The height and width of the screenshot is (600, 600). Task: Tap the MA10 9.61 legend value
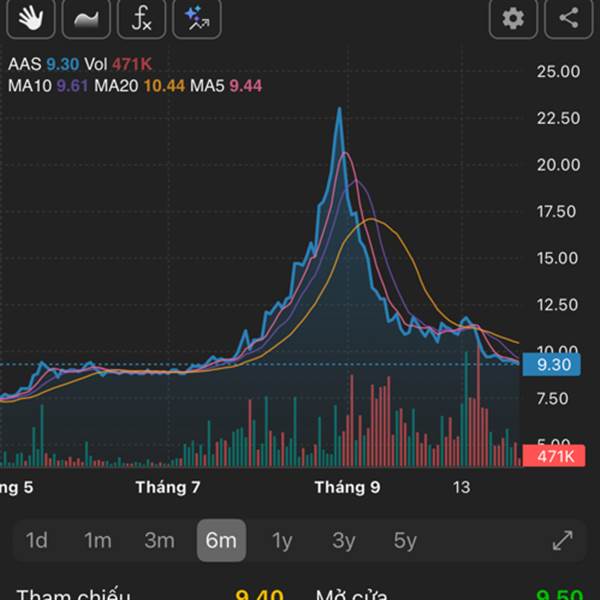tap(49, 86)
